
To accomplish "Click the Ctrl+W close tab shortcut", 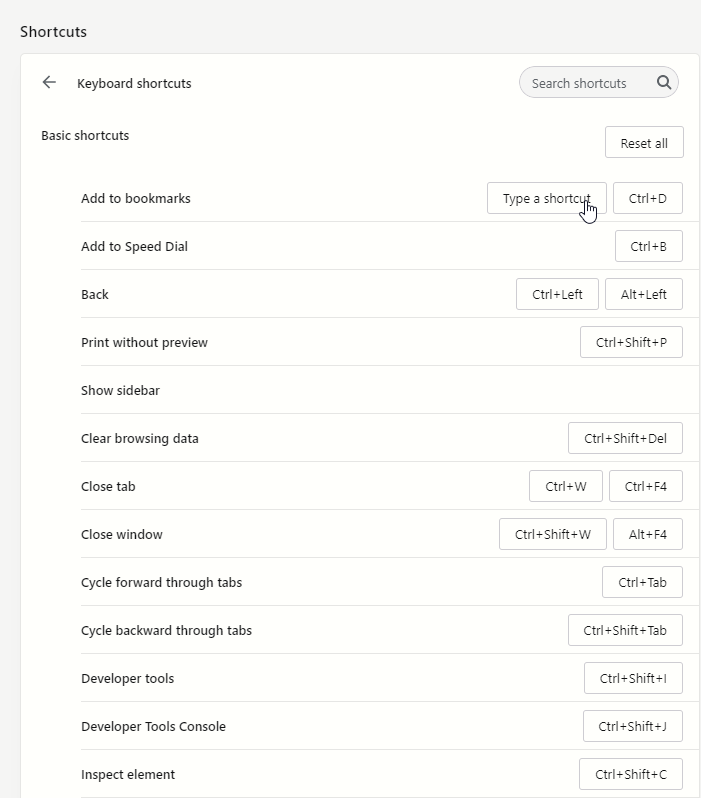I will (x=566, y=486).
